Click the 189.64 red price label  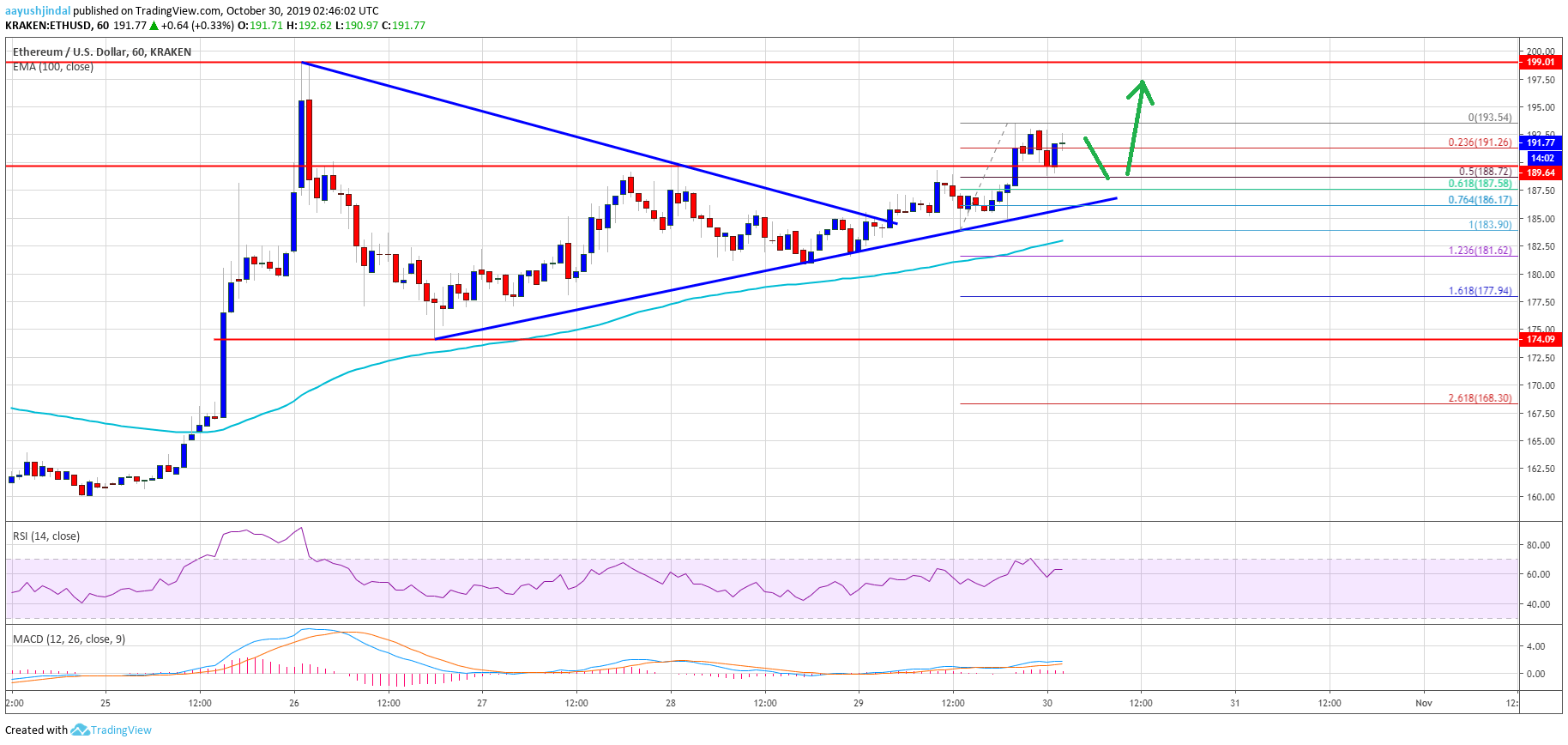pos(1541,173)
